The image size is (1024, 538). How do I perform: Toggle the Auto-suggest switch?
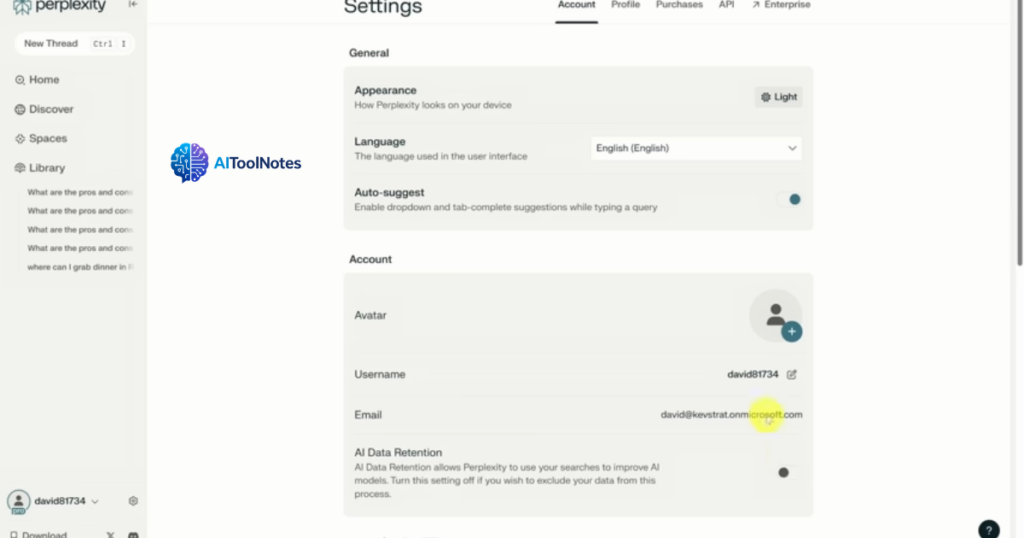(x=789, y=199)
